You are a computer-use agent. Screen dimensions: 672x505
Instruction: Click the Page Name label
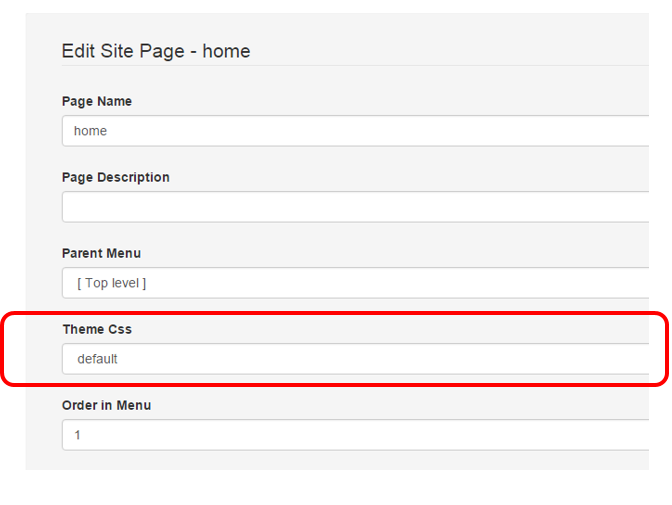tap(97, 102)
